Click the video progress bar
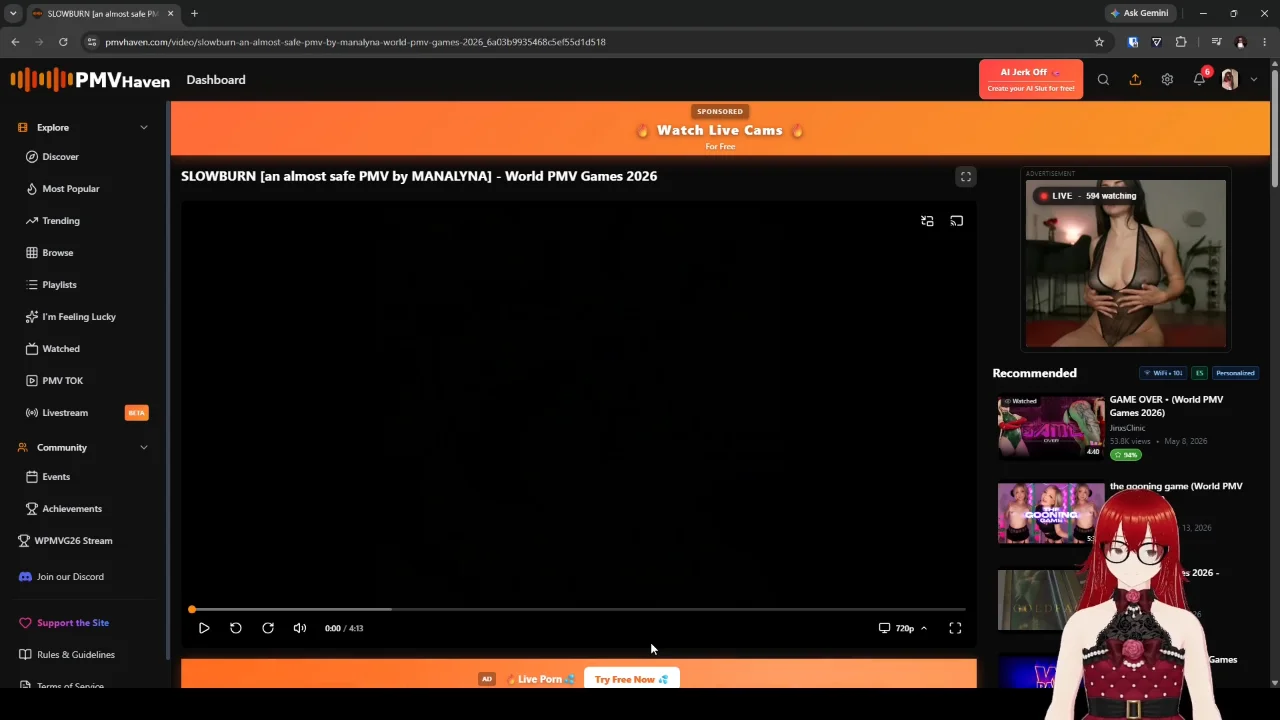This screenshot has width=1280, height=720. click(578, 609)
